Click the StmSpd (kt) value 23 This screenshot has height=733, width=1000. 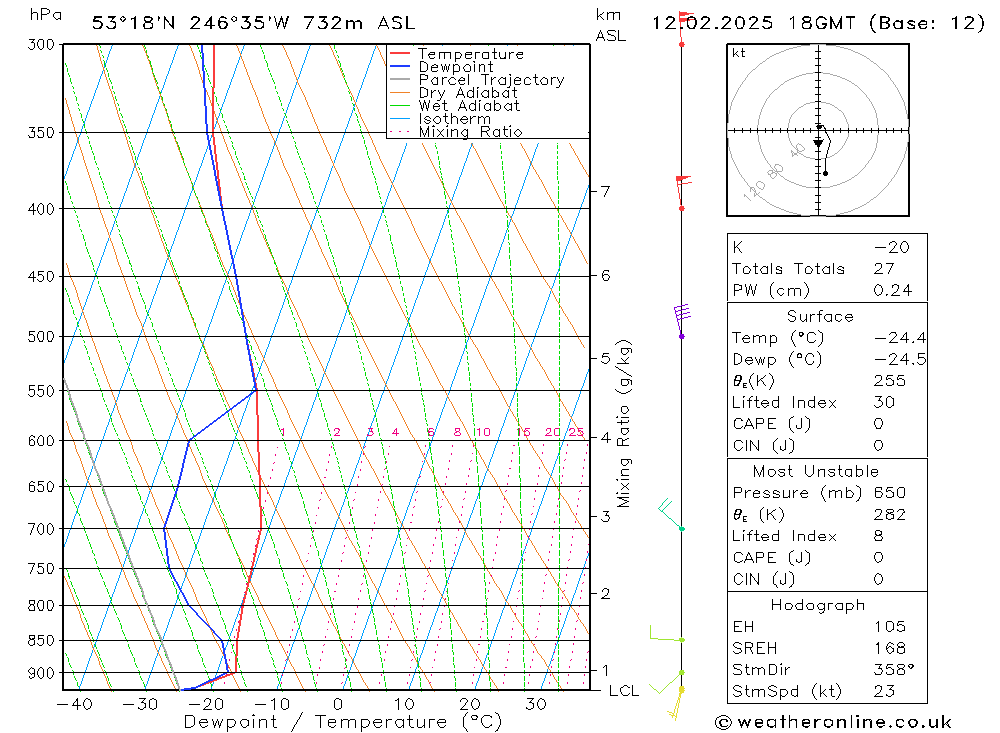[x=884, y=691]
